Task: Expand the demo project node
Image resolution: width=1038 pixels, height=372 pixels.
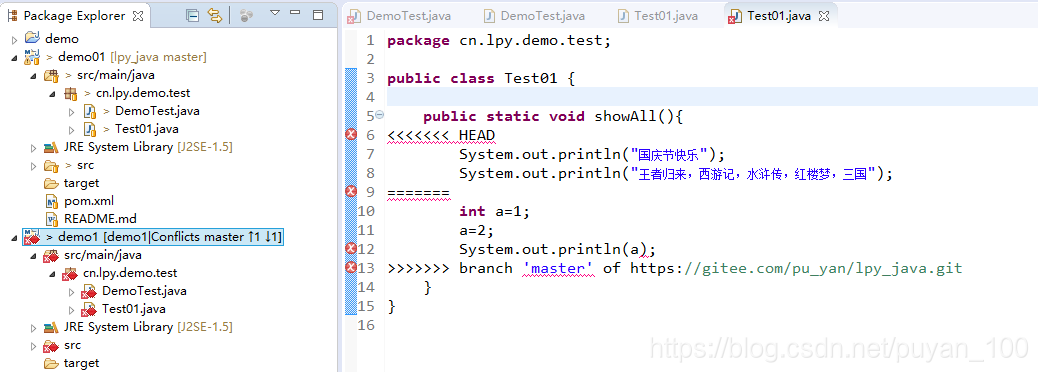Action: (x=15, y=40)
